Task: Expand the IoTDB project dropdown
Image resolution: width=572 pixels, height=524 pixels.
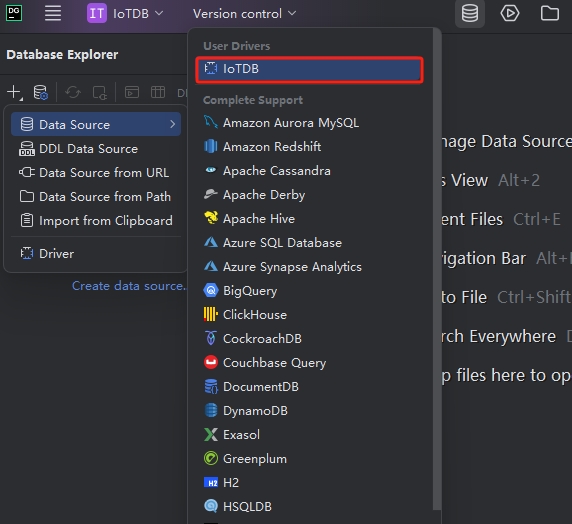Action: point(125,14)
